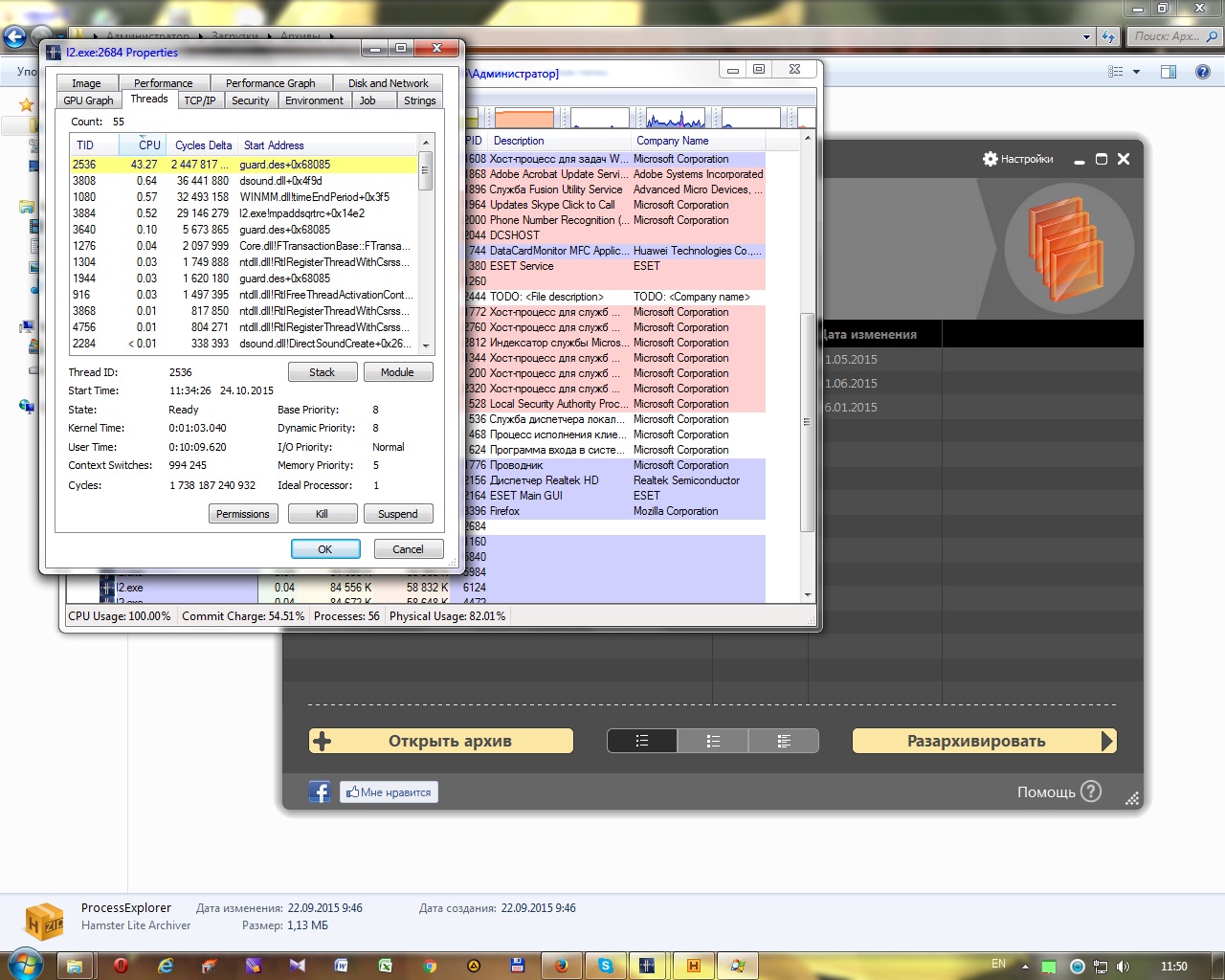Image resolution: width=1225 pixels, height=980 pixels.
Task: Click the Помощь question mark icon
Action: pos(1091,791)
